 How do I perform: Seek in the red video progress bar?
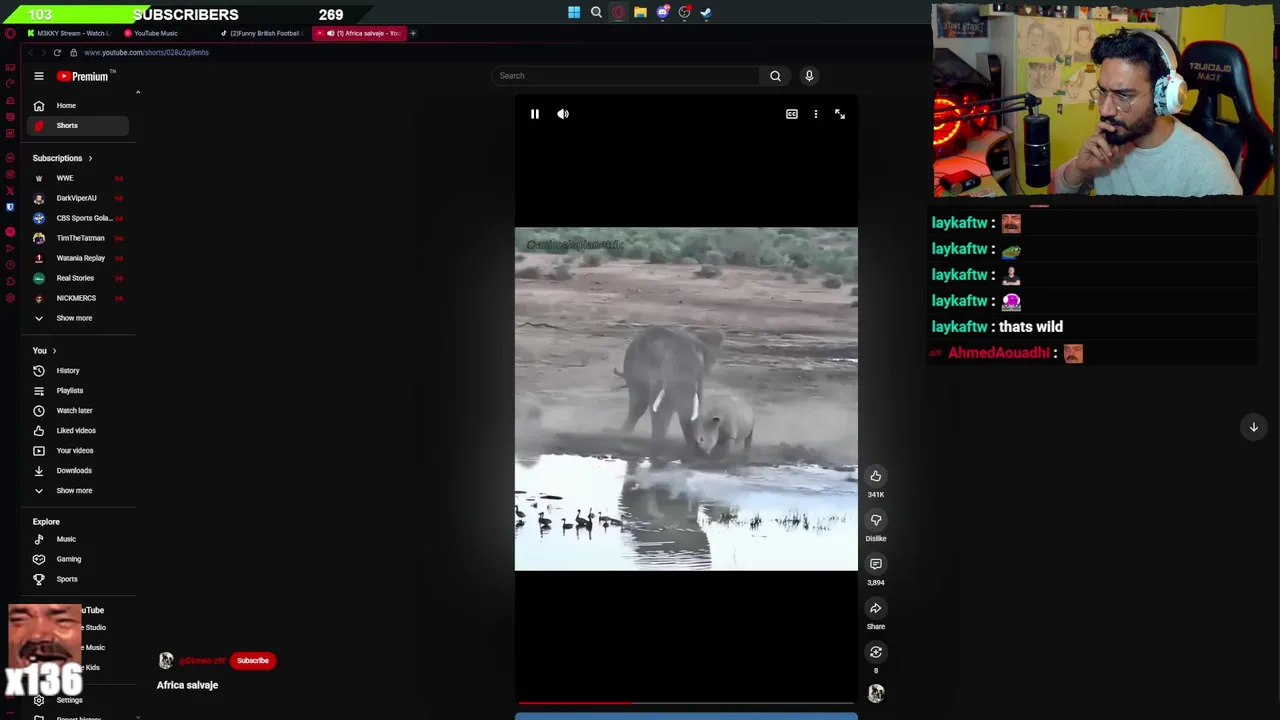[686, 703]
